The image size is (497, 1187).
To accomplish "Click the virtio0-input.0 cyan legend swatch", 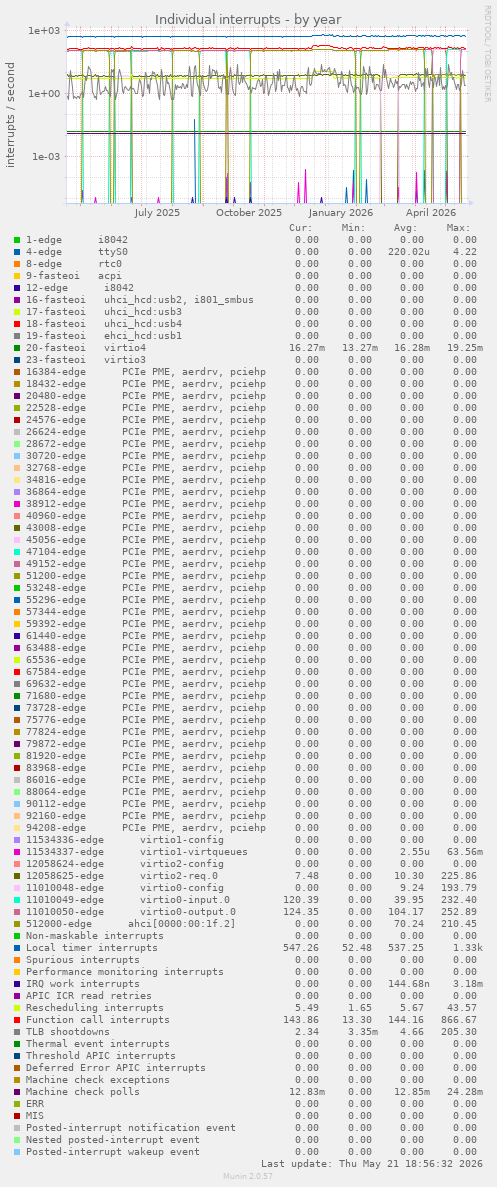I will pos(17,899).
